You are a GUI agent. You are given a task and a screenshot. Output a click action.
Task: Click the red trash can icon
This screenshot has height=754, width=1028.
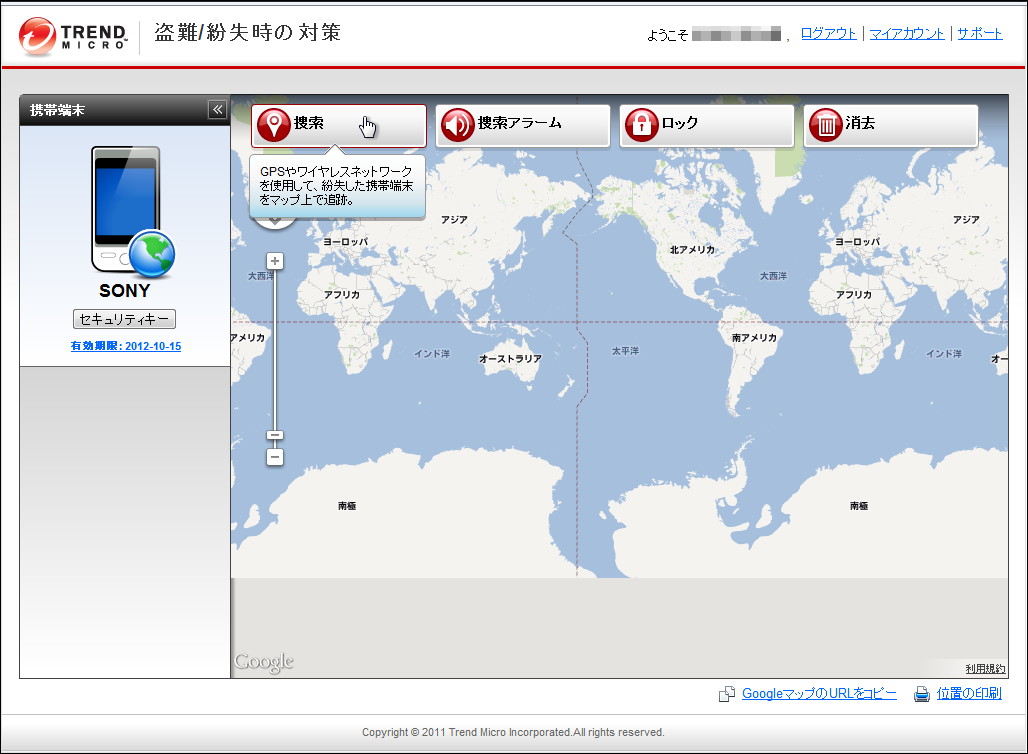825,125
